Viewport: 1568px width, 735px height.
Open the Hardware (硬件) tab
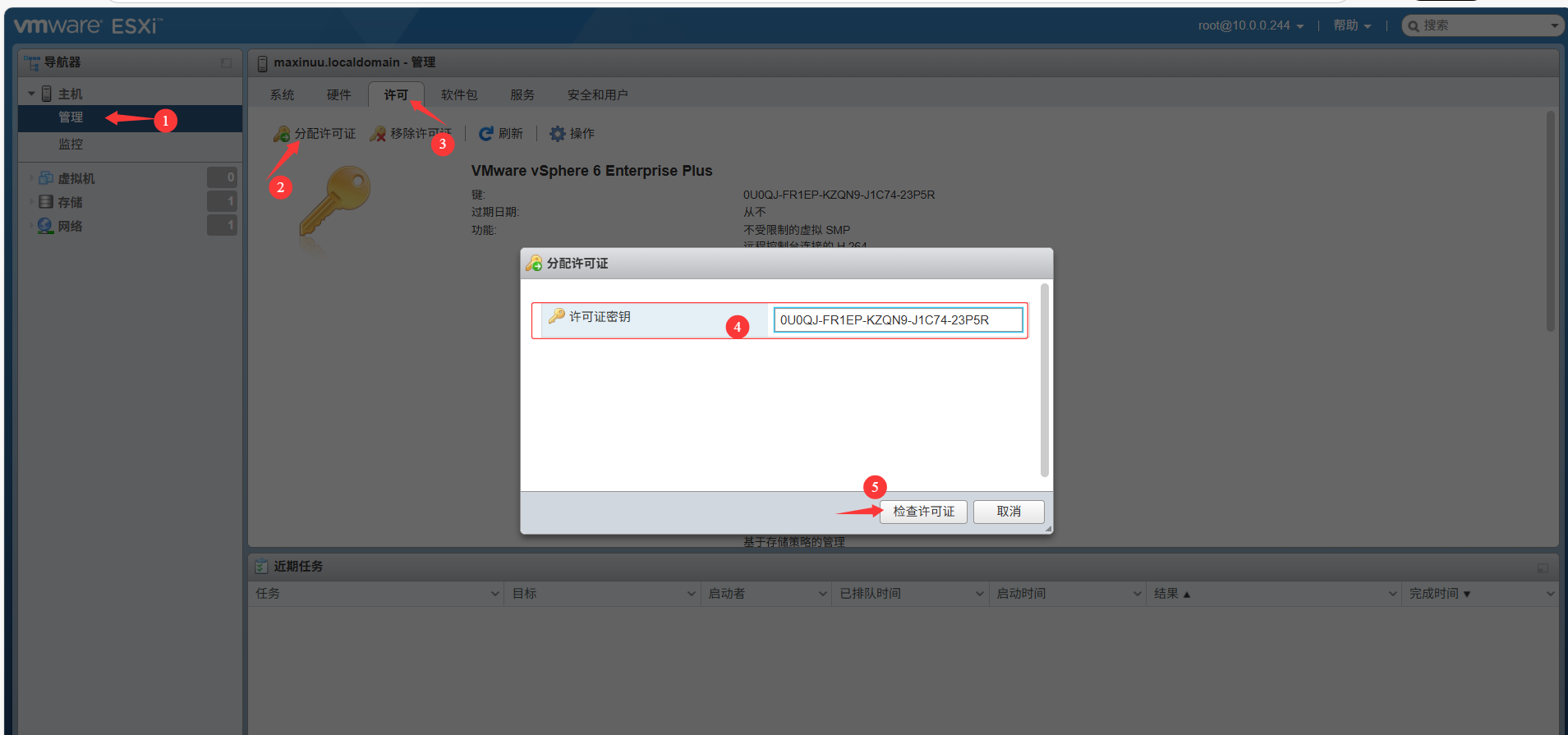338,95
